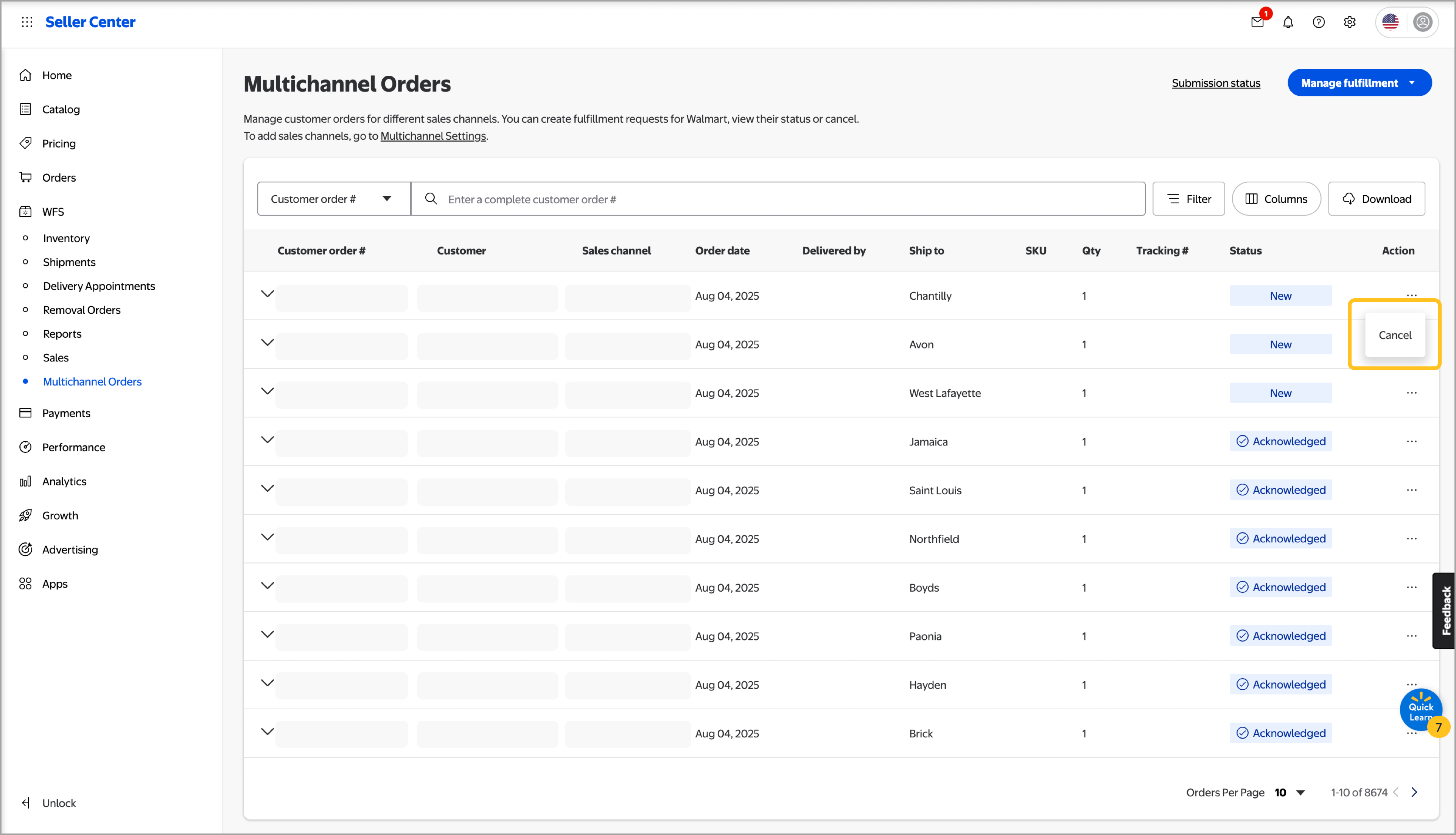Screen dimensions: 1456x835
Task: Open the settings gear icon
Action: (x=1349, y=22)
